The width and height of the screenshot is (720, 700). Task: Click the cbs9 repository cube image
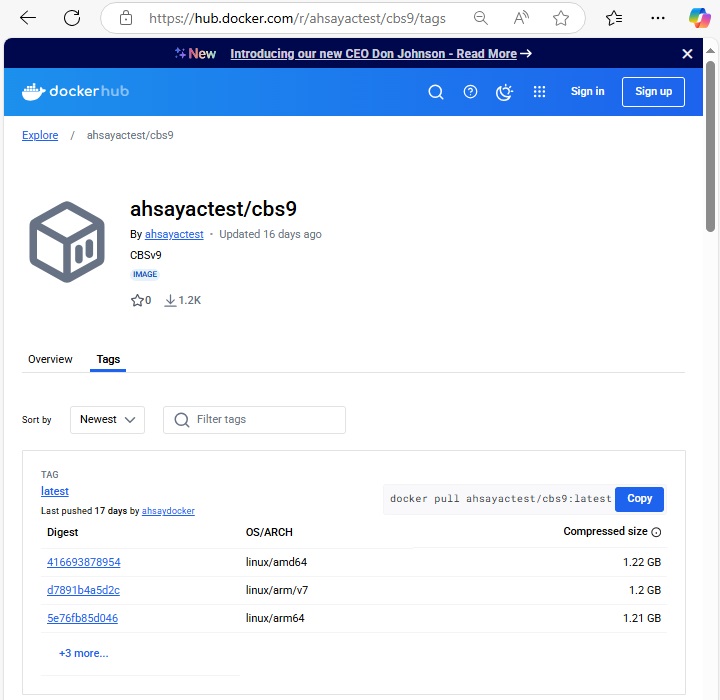tap(67, 242)
